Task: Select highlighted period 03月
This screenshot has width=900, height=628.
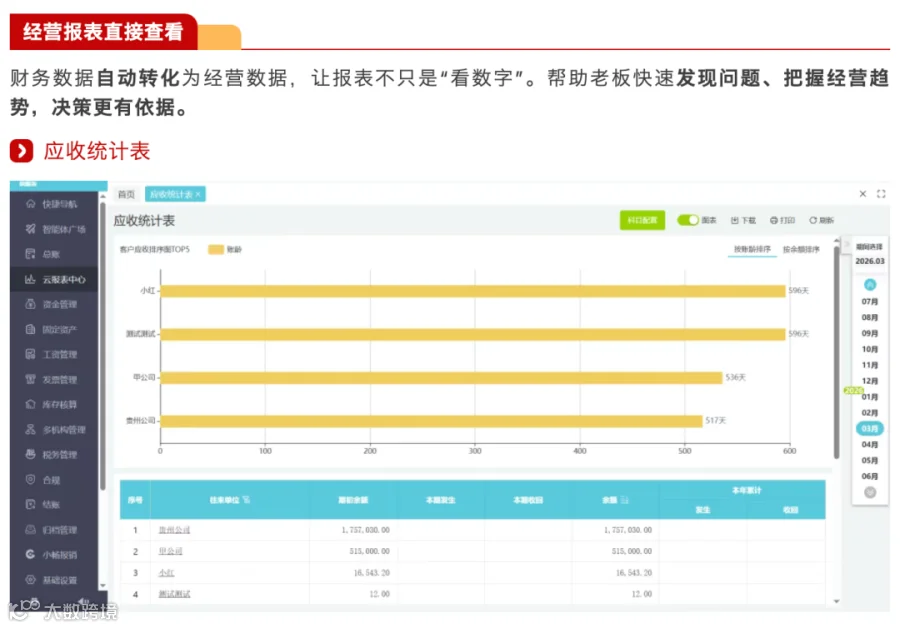Action: (x=870, y=429)
